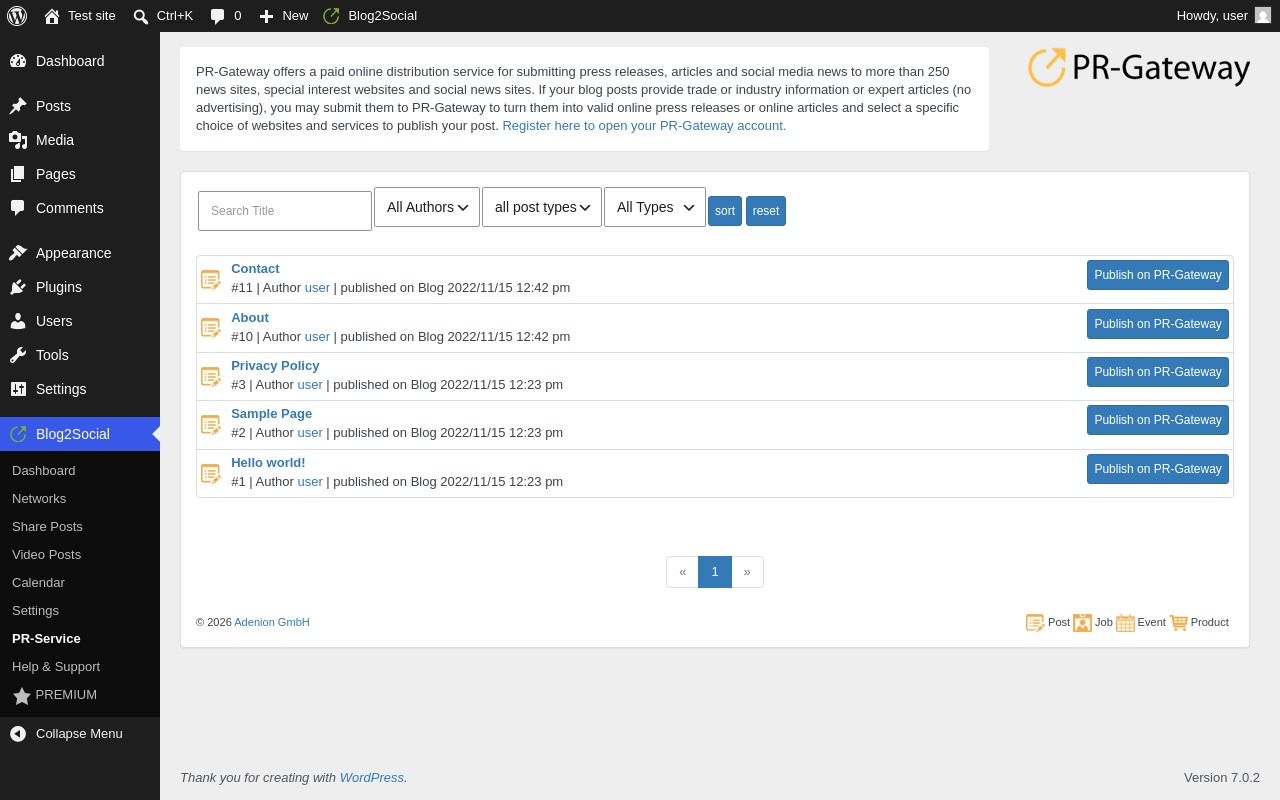The image size is (1280, 800).
Task: Open Blog2Social Dashboard submenu item
Action: [43, 471]
